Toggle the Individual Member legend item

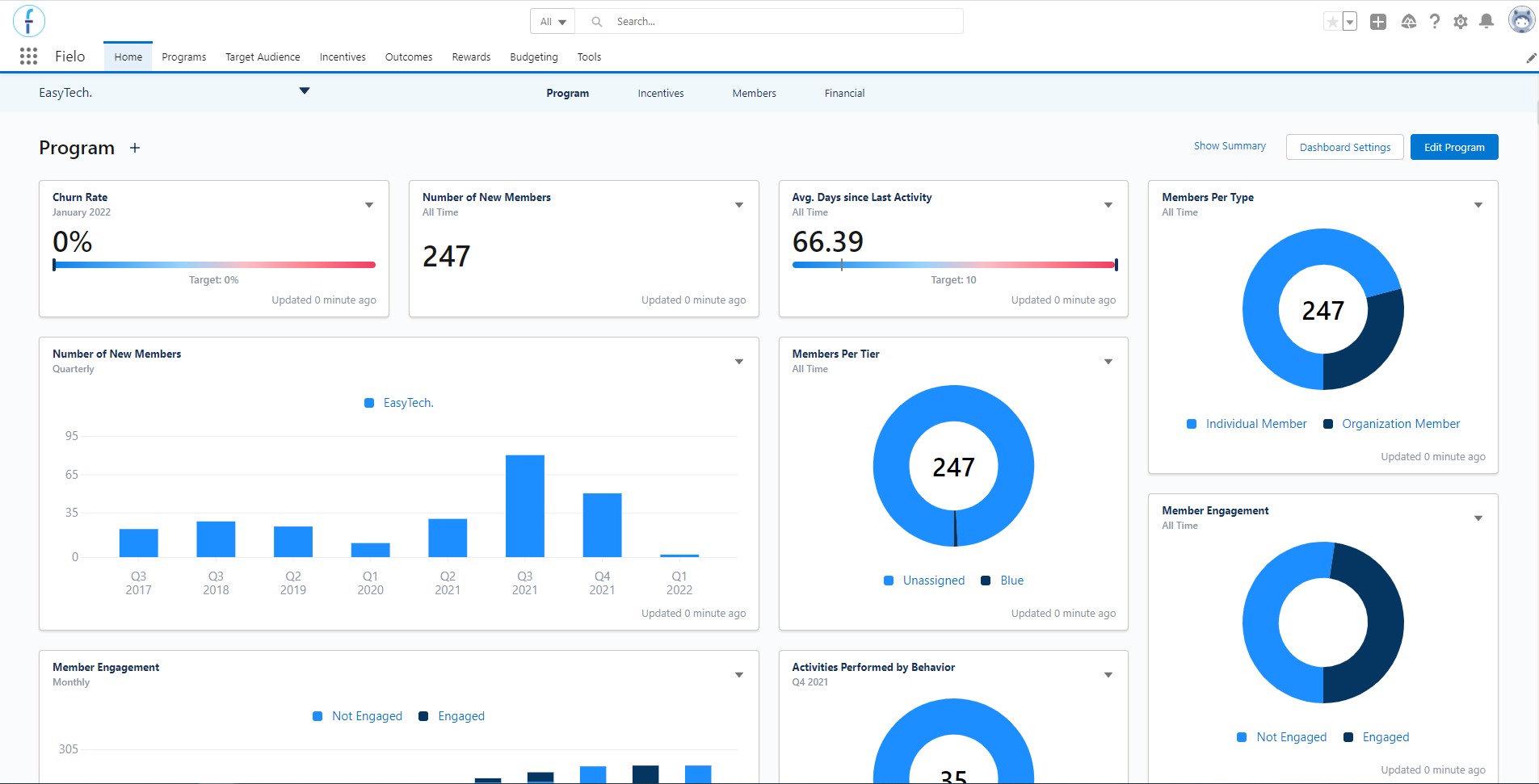(x=1247, y=424)
